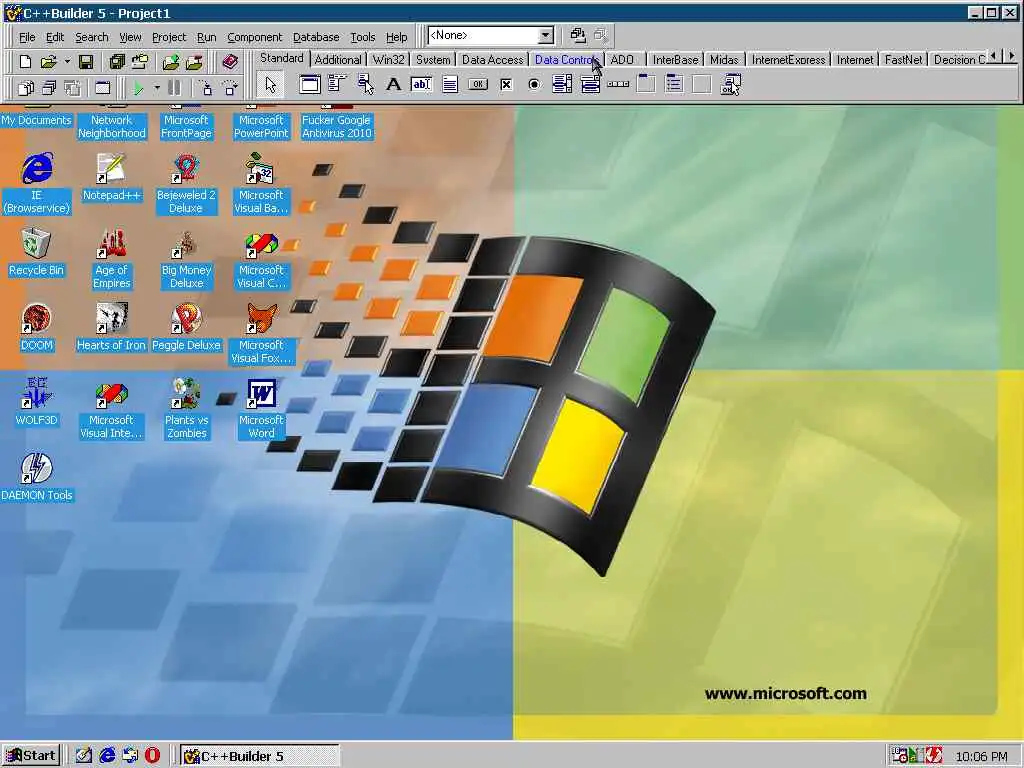Select the Label component (letter A)
Image resolution: width=1024 pixels, height=768 pixels.
(393, 84)
